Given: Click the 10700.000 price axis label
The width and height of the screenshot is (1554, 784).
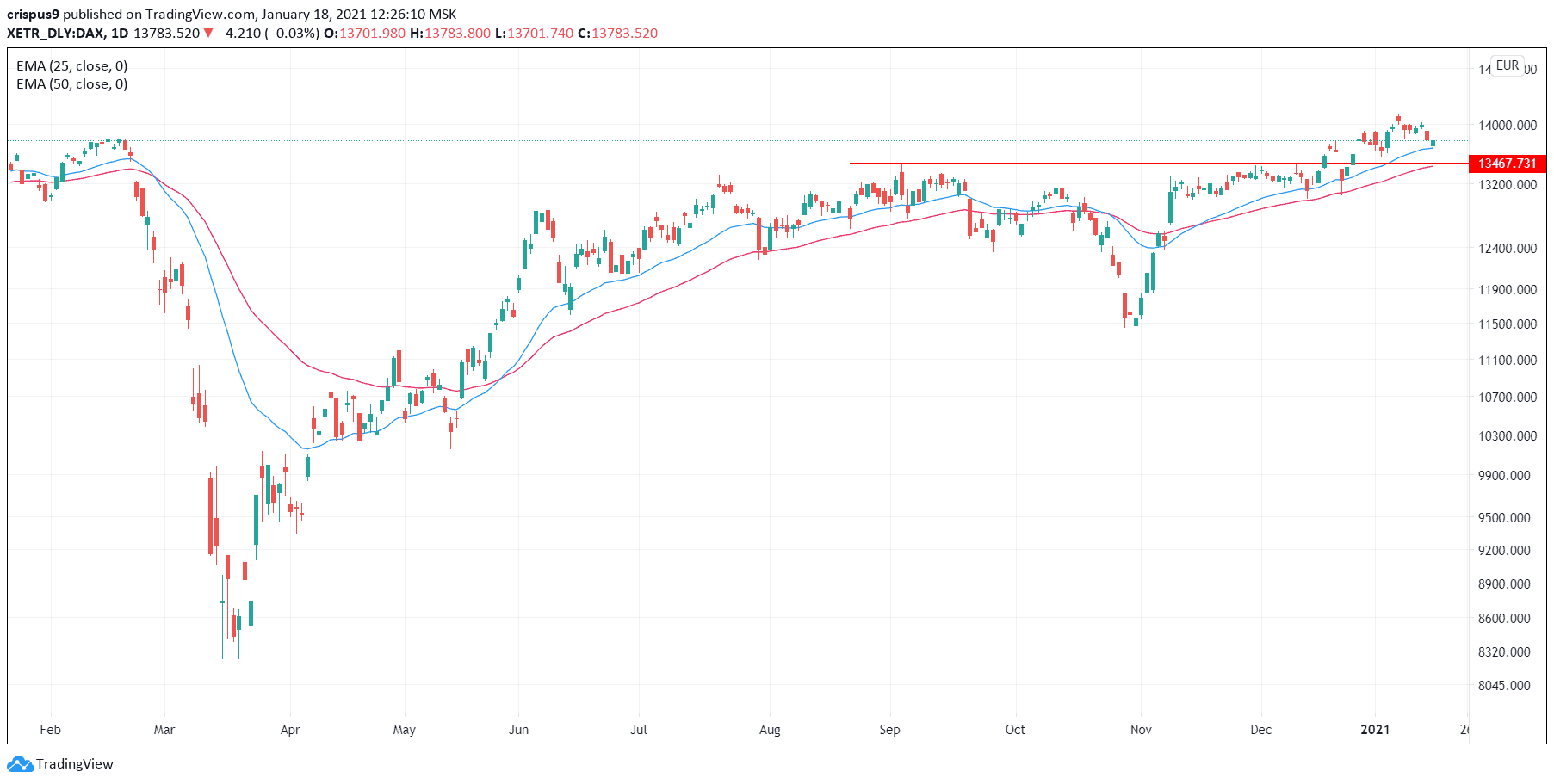Looking at the screenshot, I should pos(1508,397).
